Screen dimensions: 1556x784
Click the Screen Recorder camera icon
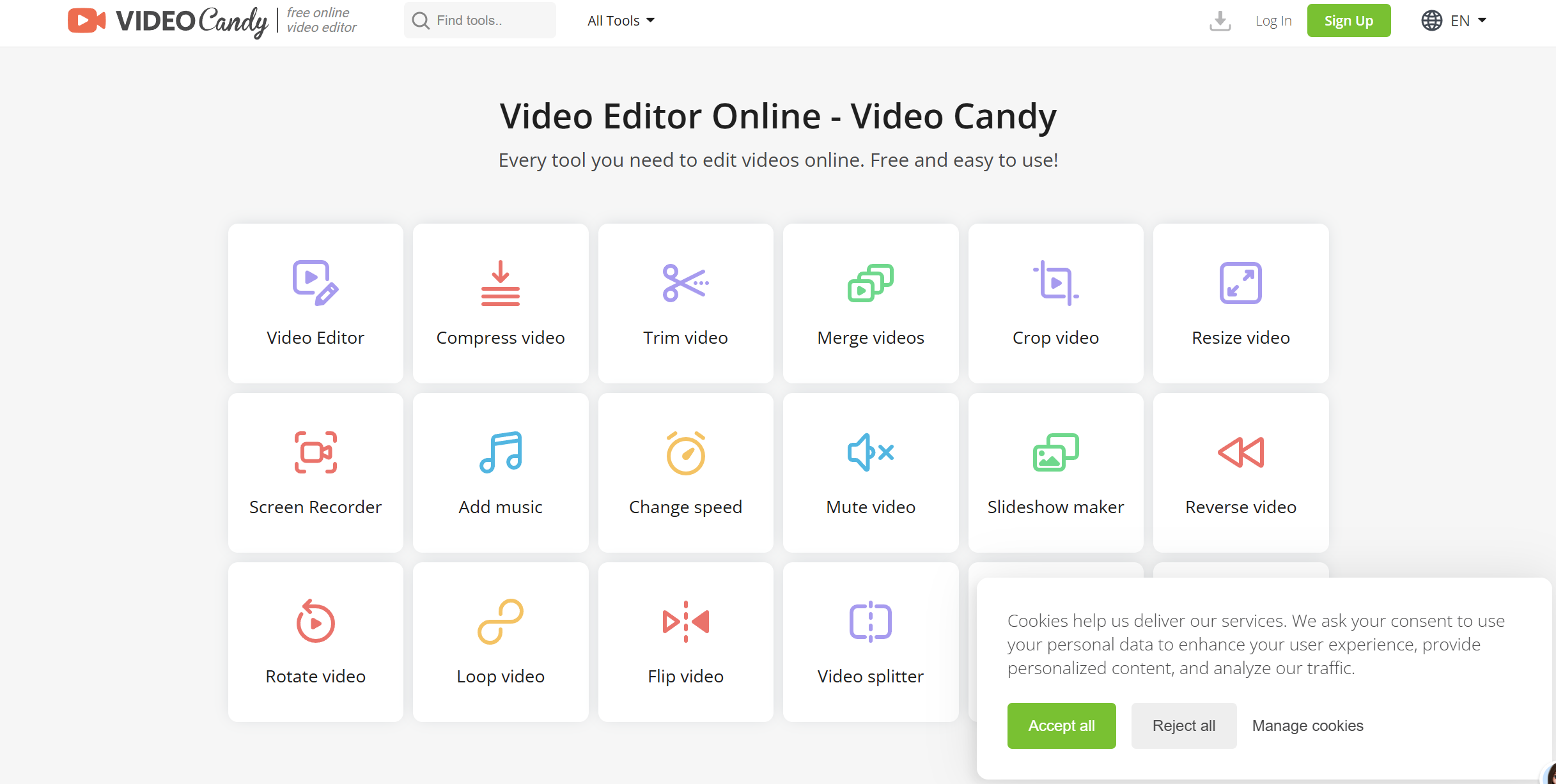tap(315, 452)
